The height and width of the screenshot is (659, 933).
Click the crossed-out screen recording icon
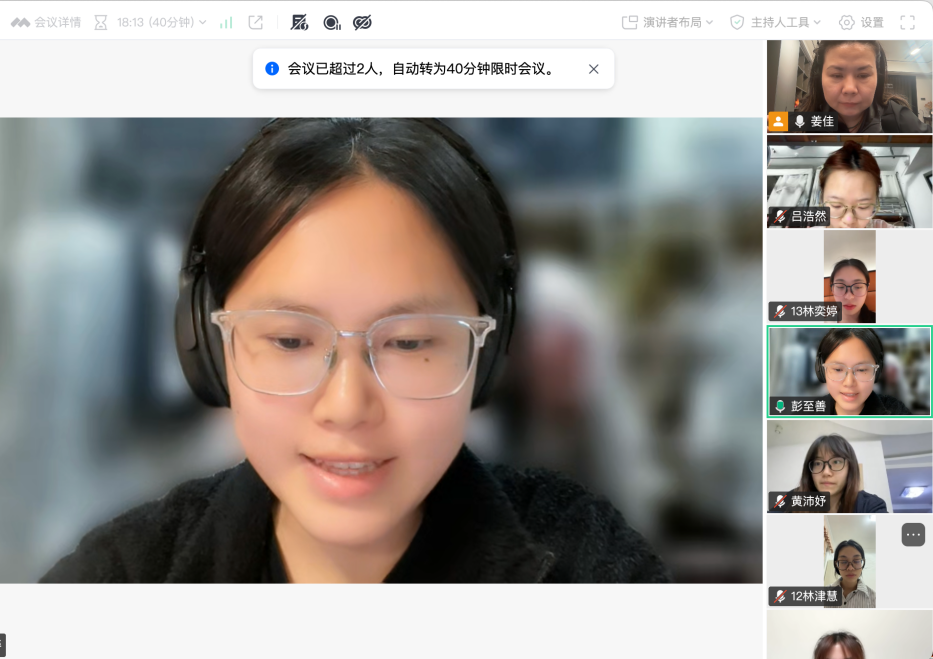[x=299, y=22]
